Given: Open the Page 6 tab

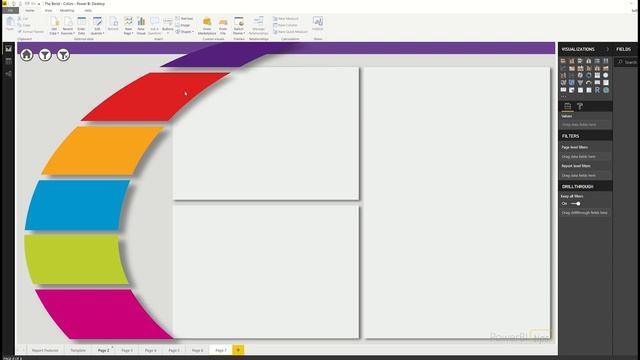Looking at the screenshot, I should coord(197,350).
